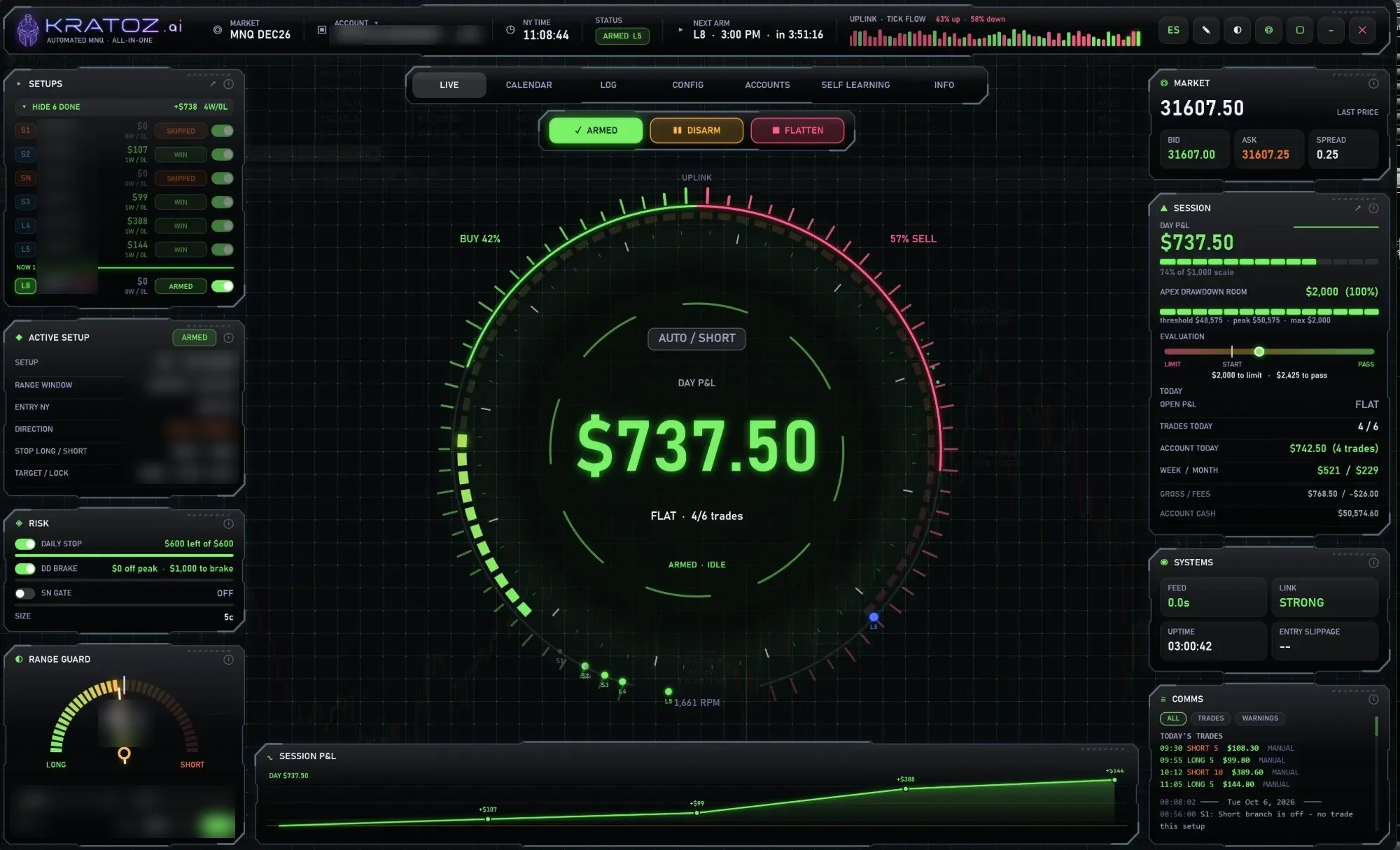Screen dimensions: 1400x850
Task: Click the ES language button
Action: point(1173,30)
